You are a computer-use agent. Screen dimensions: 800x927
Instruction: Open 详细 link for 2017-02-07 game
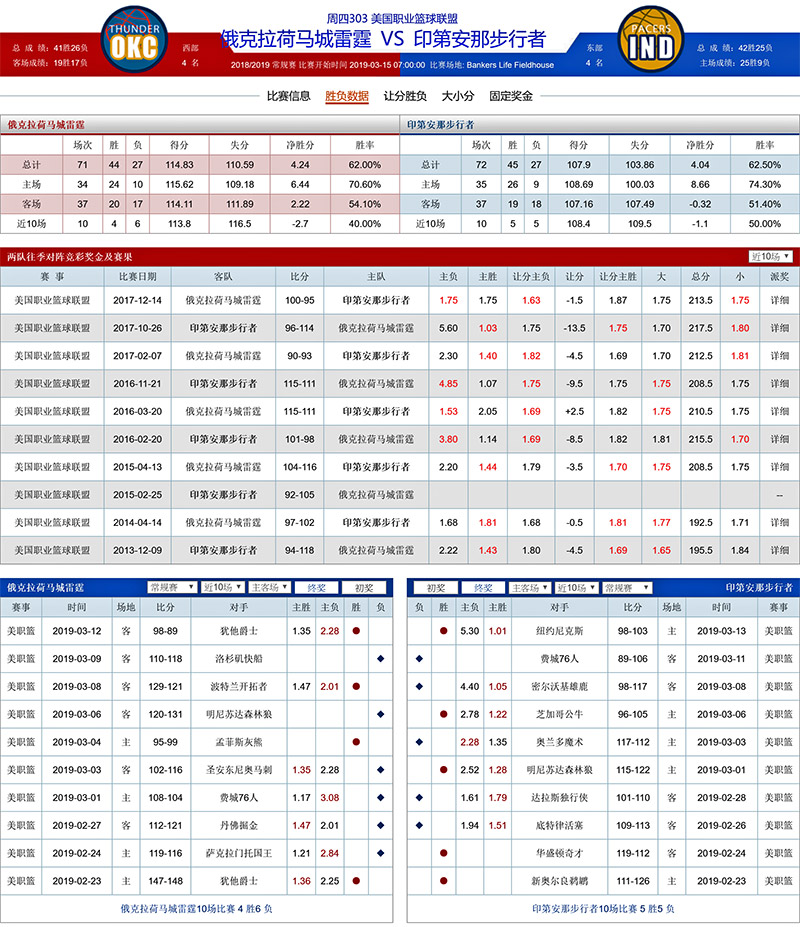pyautogui.click(x=779, y=356)
